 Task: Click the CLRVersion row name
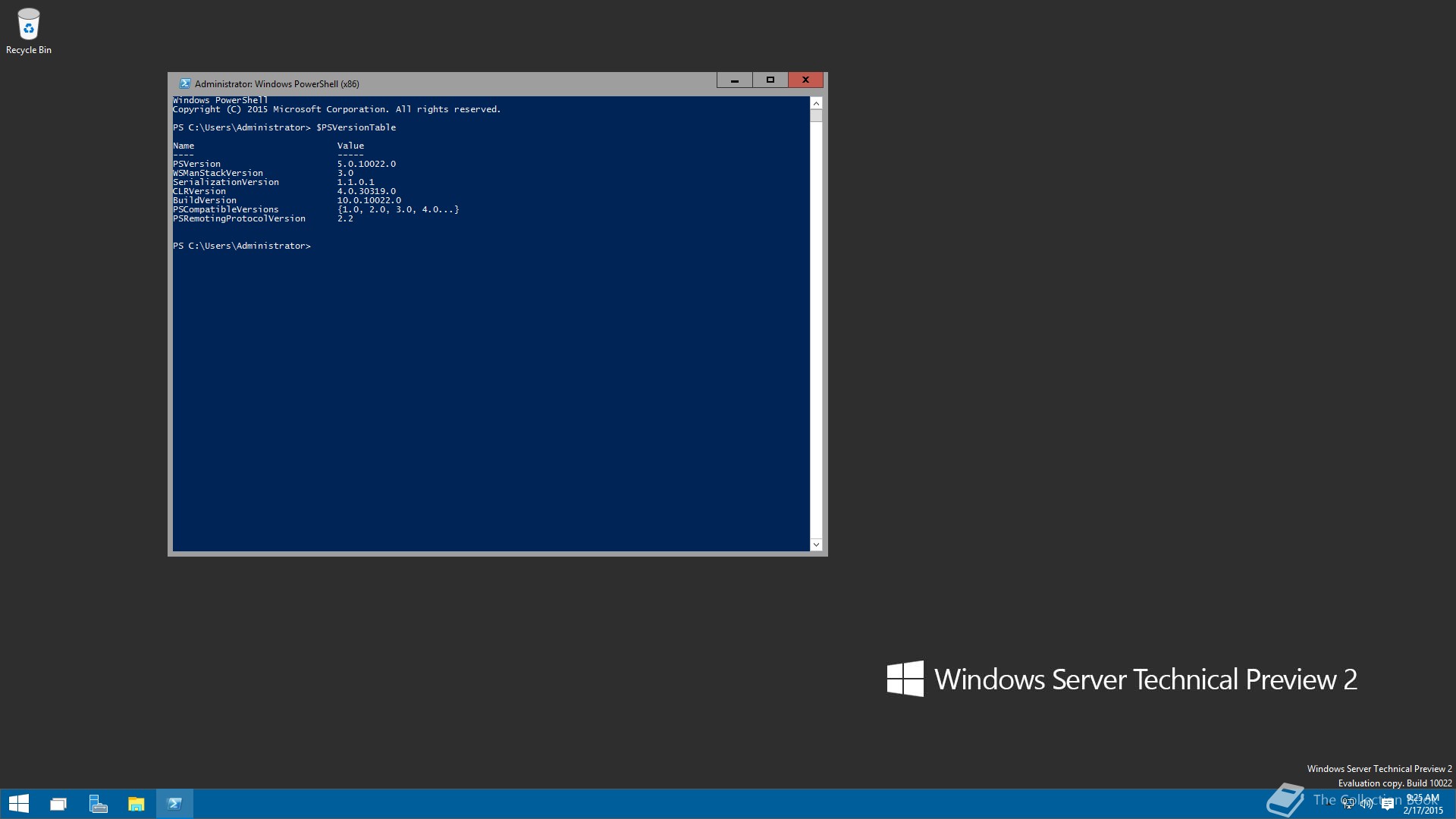pos(199,191)
